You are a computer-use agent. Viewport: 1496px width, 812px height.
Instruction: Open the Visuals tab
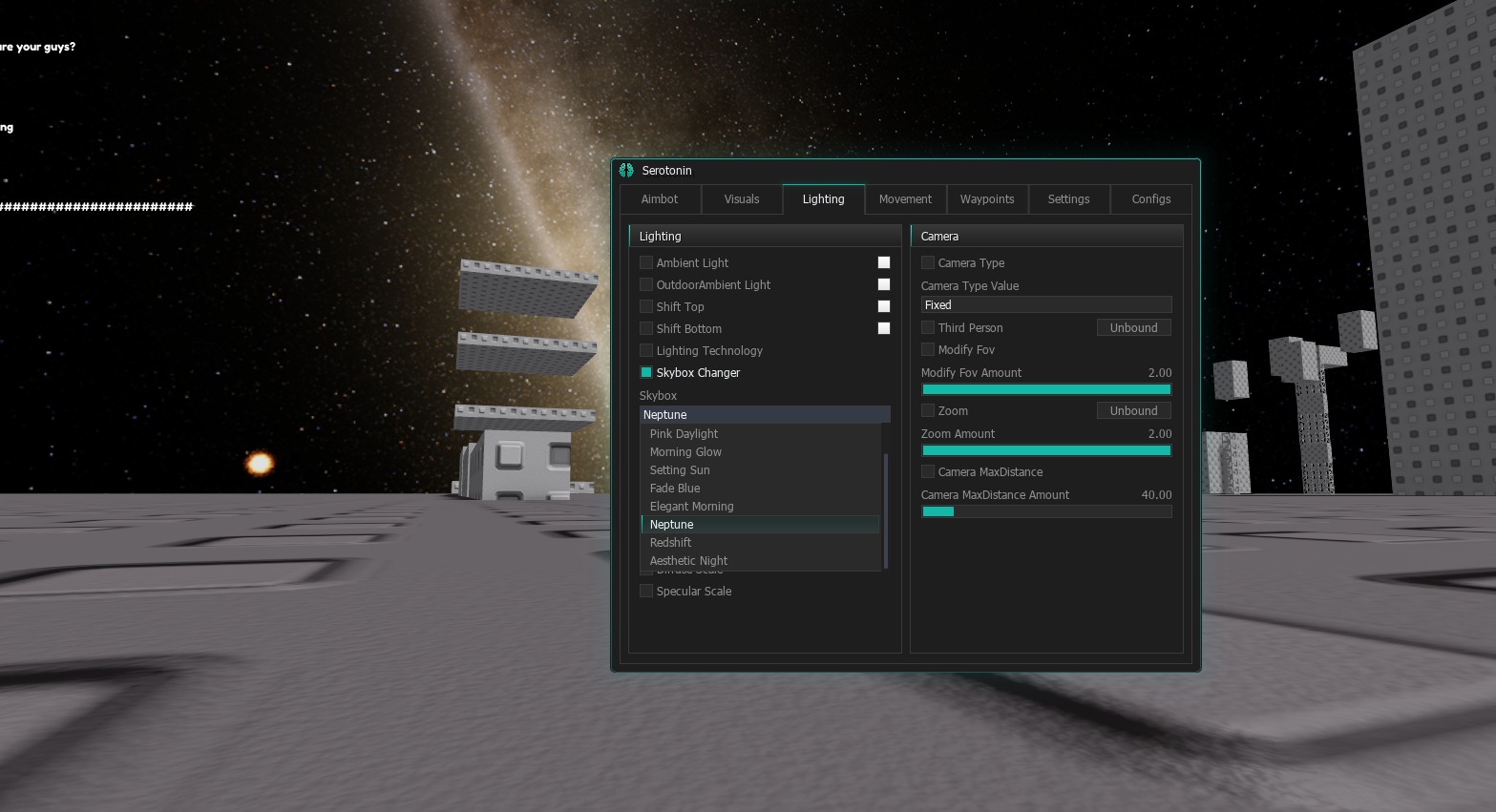pyautogui.click(x=742, y=199)
